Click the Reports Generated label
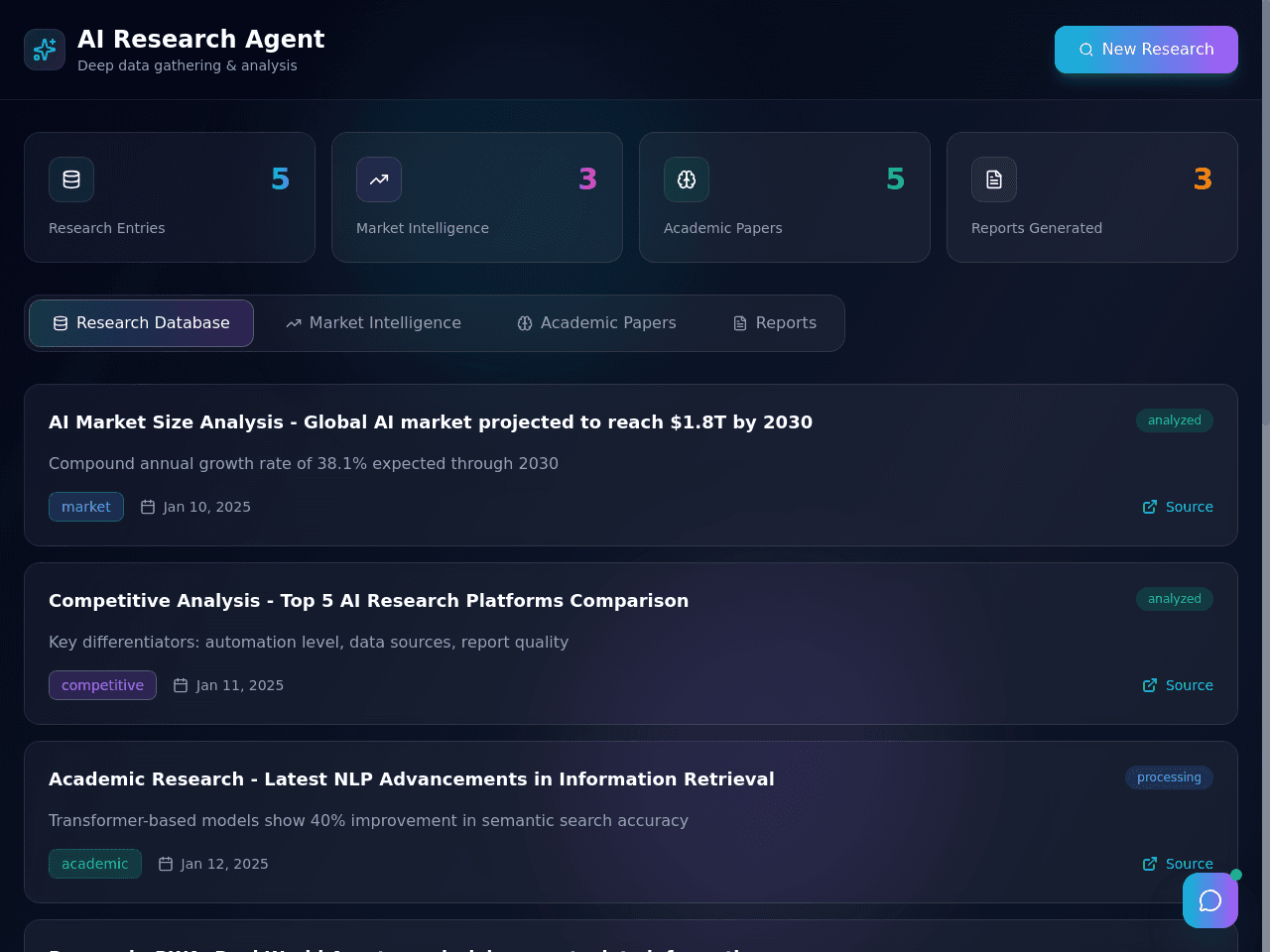 [x=1037, y=228]
